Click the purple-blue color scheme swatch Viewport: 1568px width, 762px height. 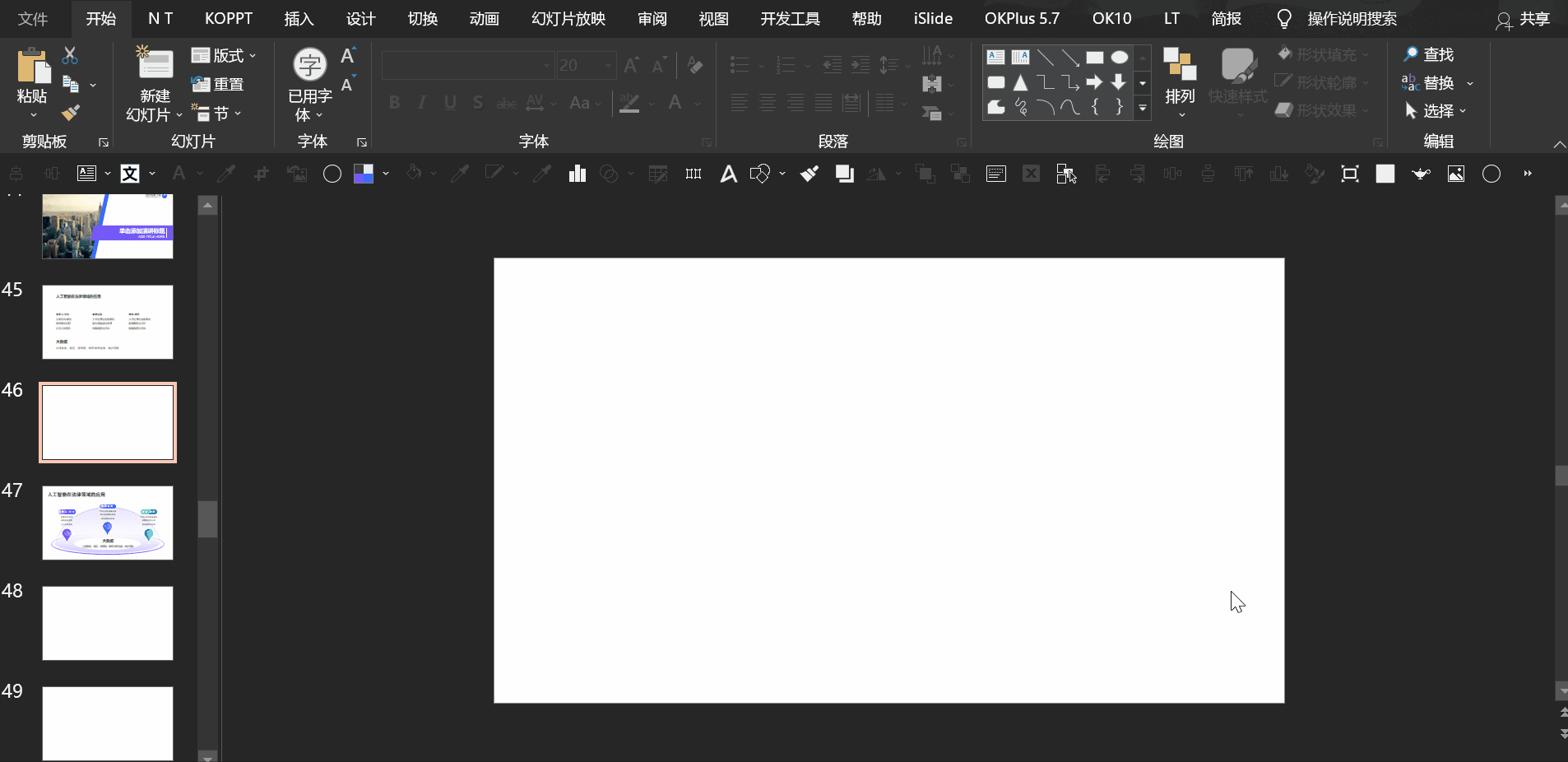363,174
